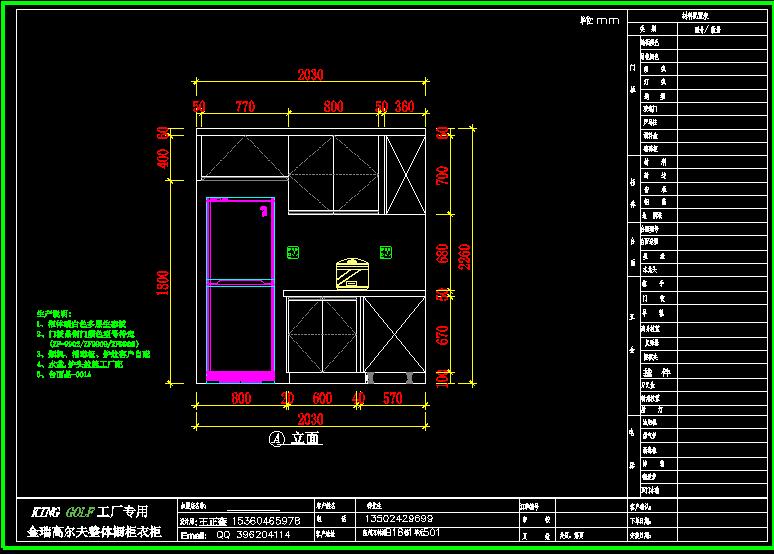
Task: Click the lower double-door base cabinet
Action: (322, 335)
